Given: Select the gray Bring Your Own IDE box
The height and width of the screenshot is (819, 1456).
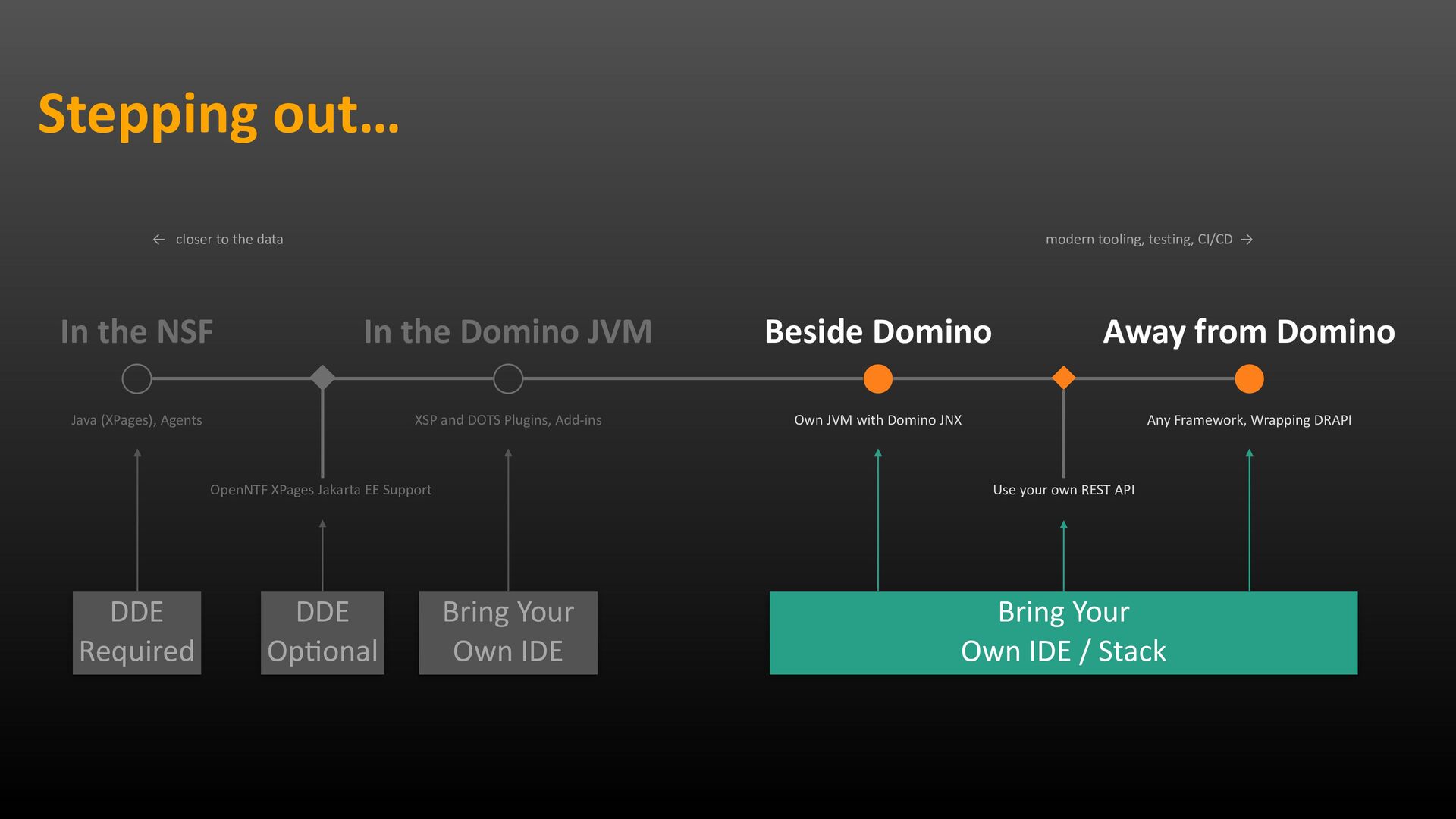Looking at the screenshot, I should pyautogui.click(x=508, y=632).
